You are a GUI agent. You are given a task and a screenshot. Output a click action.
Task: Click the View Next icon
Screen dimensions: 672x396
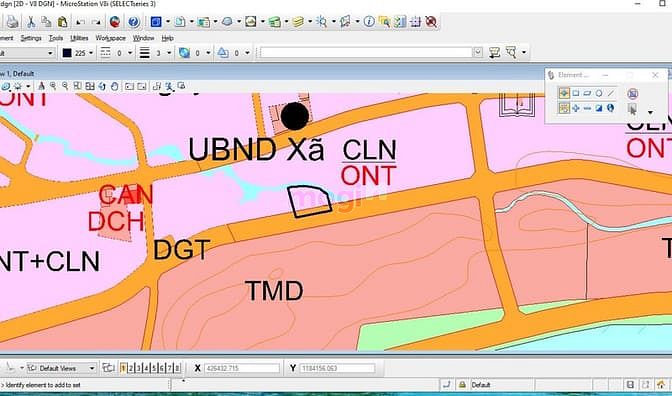tap(142, 86)
